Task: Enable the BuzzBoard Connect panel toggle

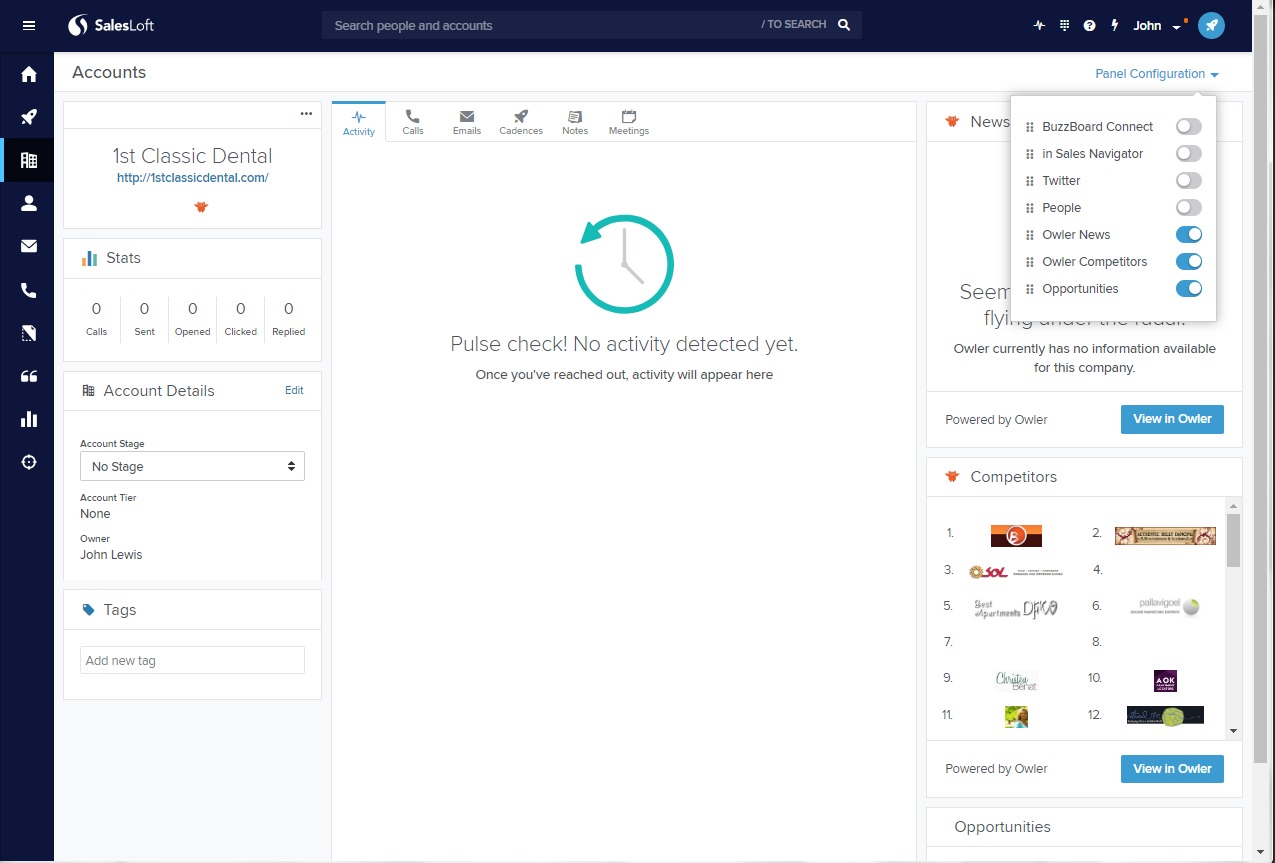Action: (1188, 127)
